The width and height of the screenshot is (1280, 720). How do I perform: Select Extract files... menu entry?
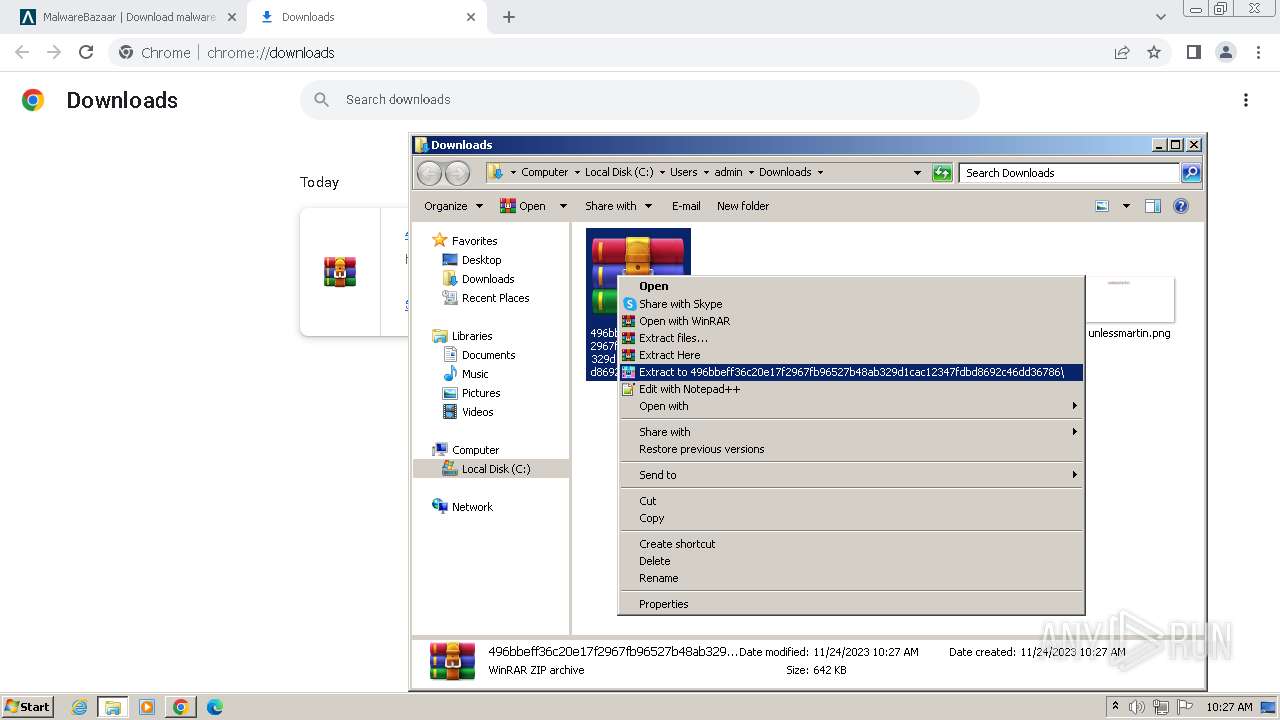[673, 338]
